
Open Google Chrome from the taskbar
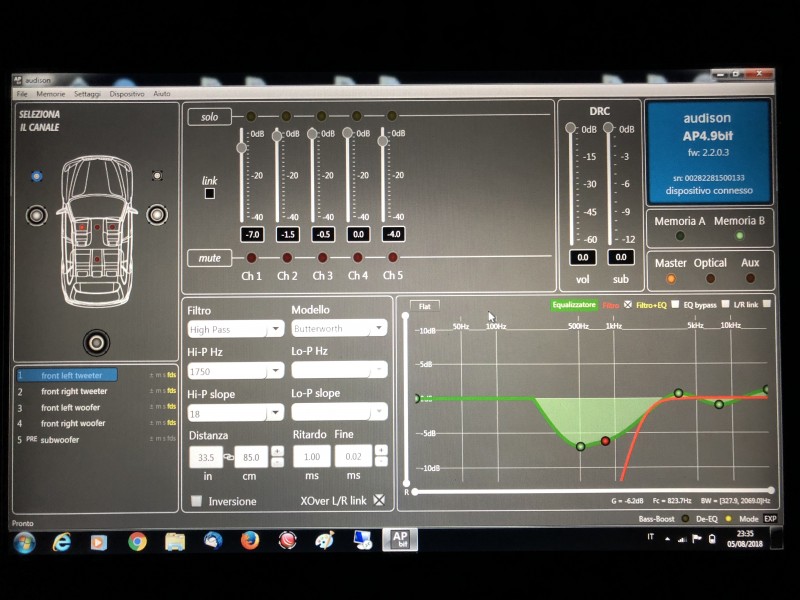[x=137, y=541]
